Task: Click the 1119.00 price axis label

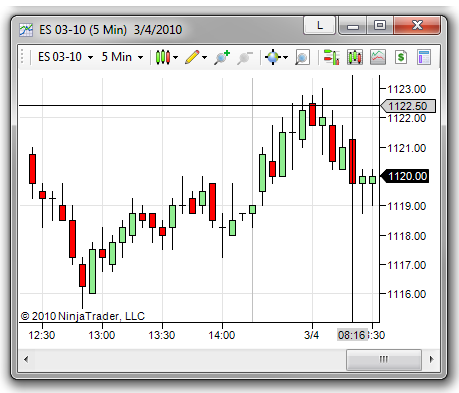Action: tap(407, 206)
